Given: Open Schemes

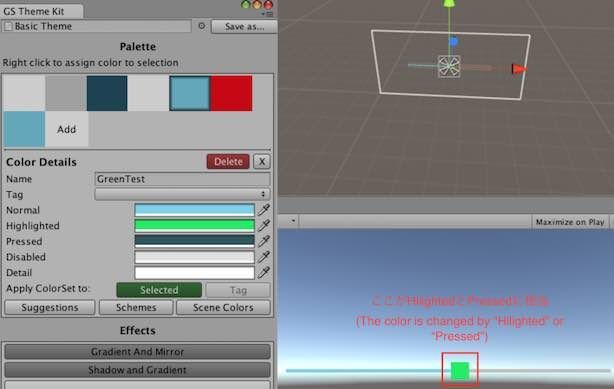Looking at the screenshot, I should [x=136, y=308].
